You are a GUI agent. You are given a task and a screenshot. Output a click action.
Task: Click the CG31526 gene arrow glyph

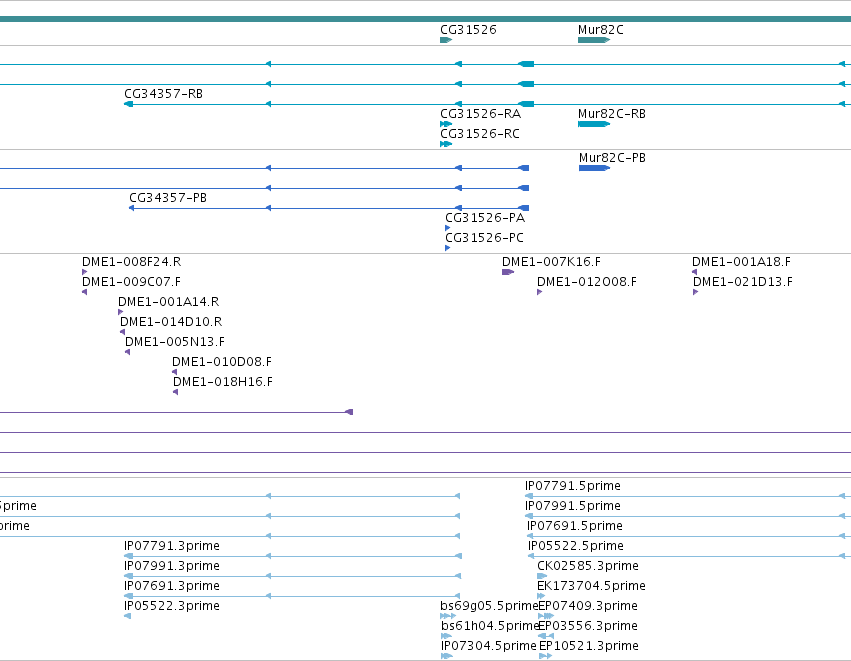(x=446, y=40)
